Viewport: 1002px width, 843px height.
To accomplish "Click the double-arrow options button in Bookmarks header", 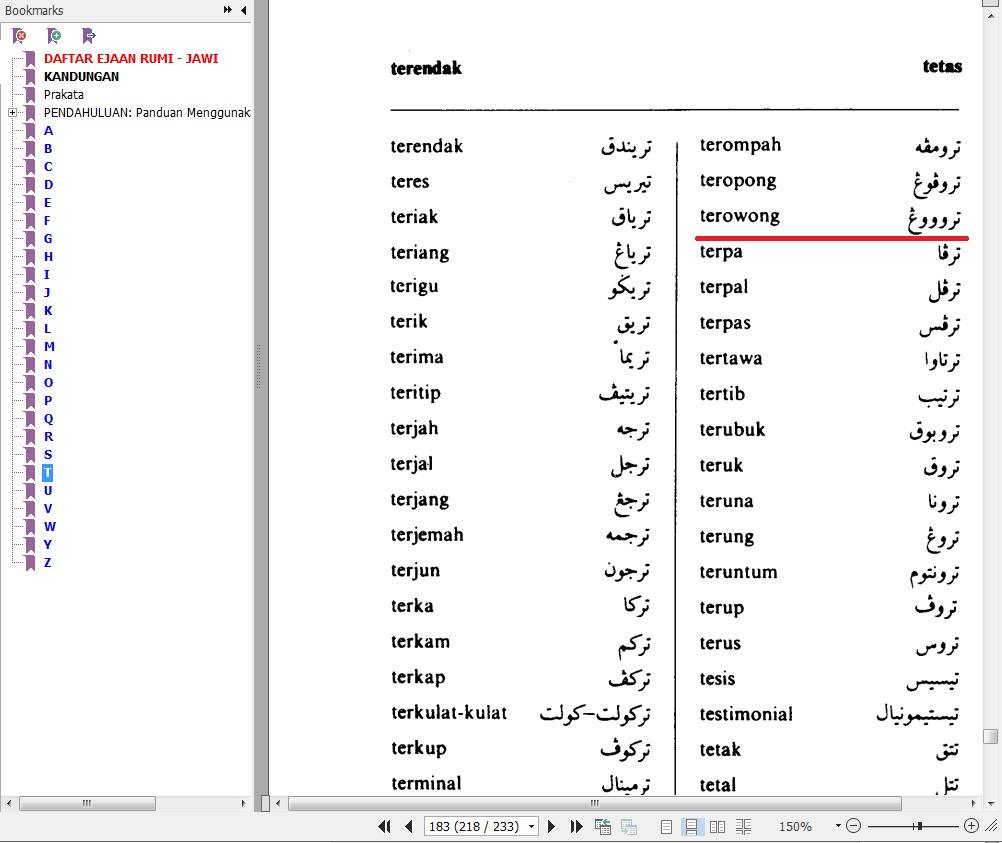I will pos(227,10).
